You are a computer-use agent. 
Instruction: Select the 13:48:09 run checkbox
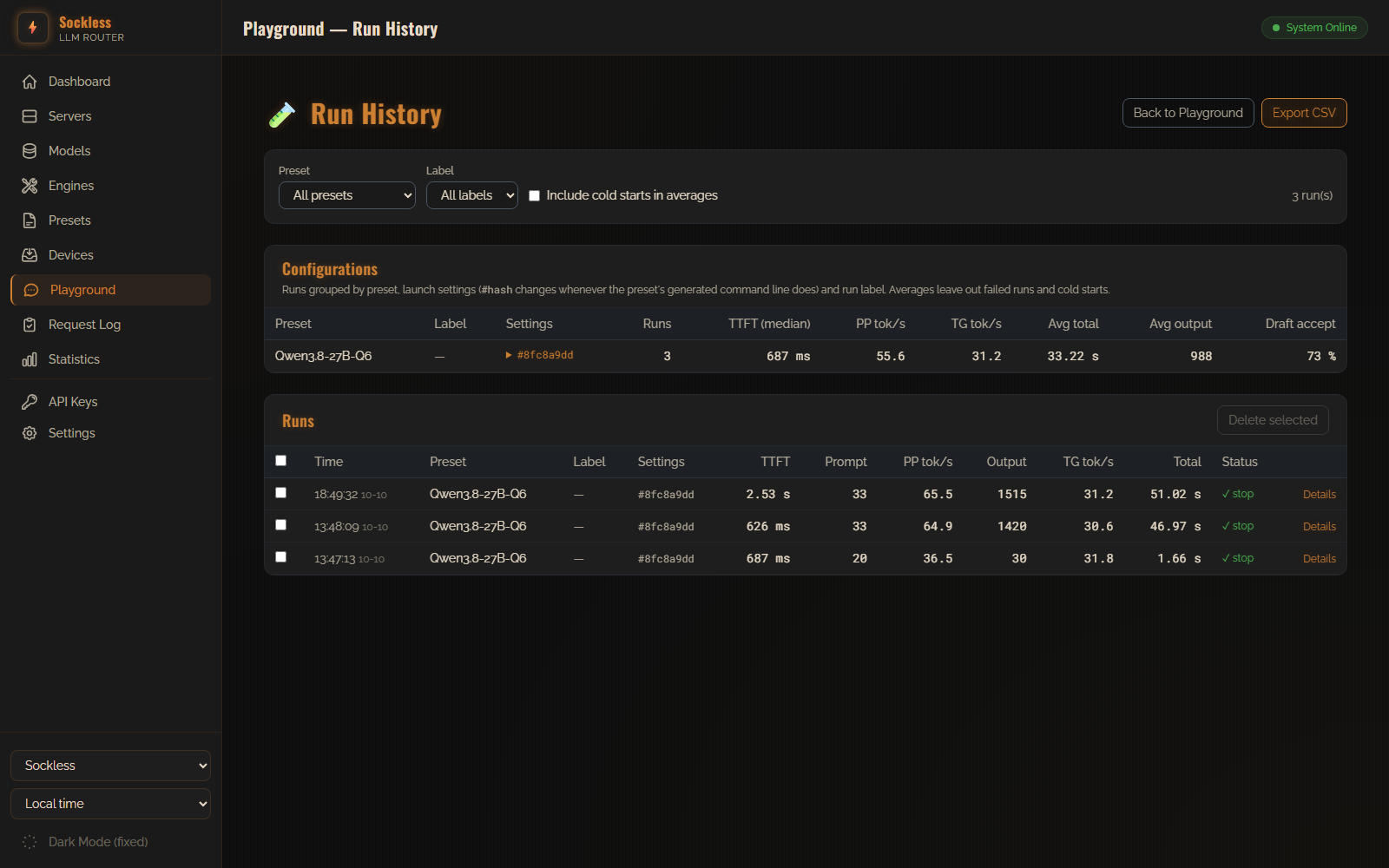280,525
